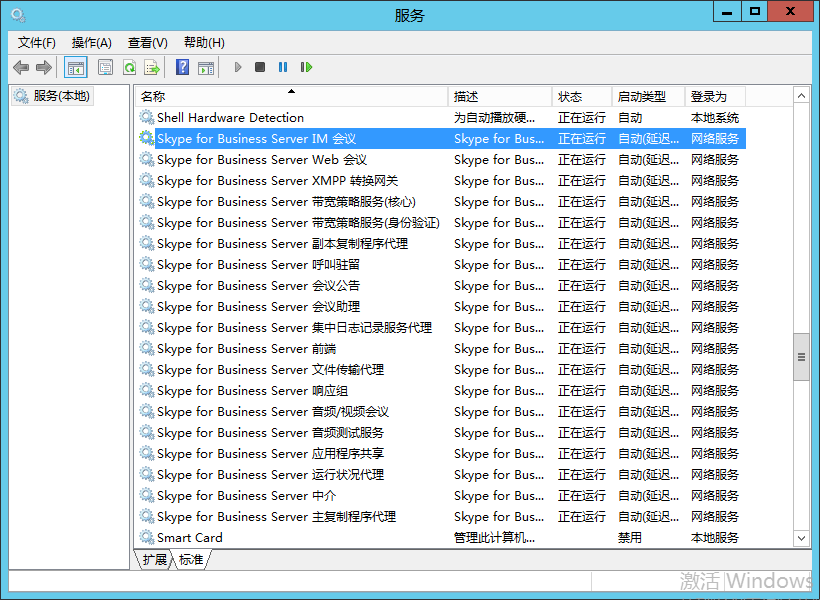
Task: Start the service with the play icon
Action: [238, 67]
